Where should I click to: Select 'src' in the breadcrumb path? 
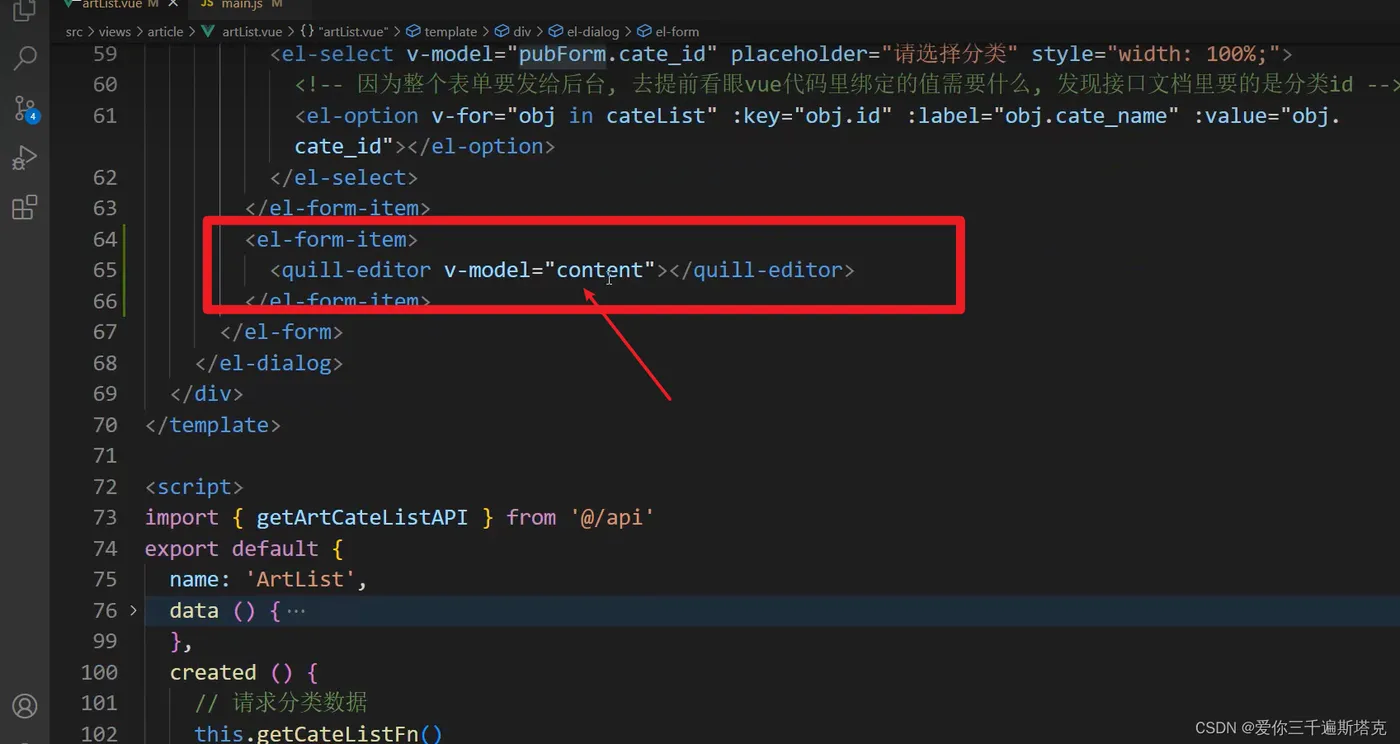[74, 32]
